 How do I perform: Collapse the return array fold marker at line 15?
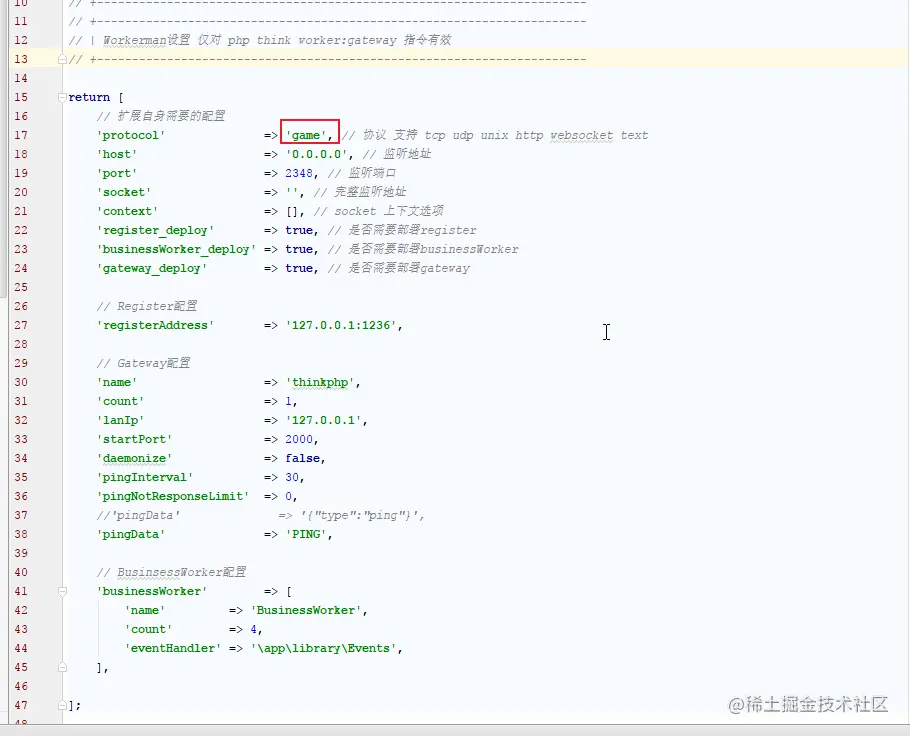pos(62,97)
